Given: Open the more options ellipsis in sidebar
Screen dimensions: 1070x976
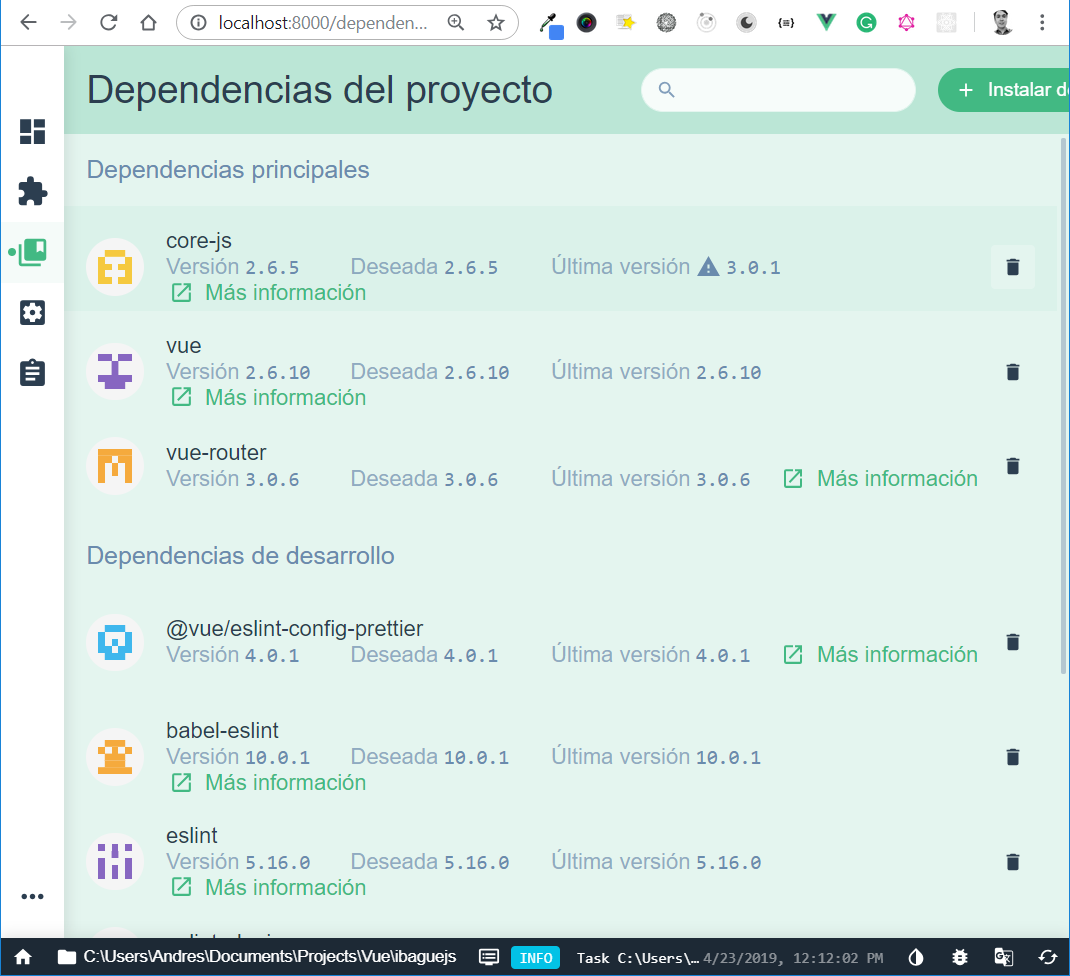Looking at the screenshot, I should [32, 896].
